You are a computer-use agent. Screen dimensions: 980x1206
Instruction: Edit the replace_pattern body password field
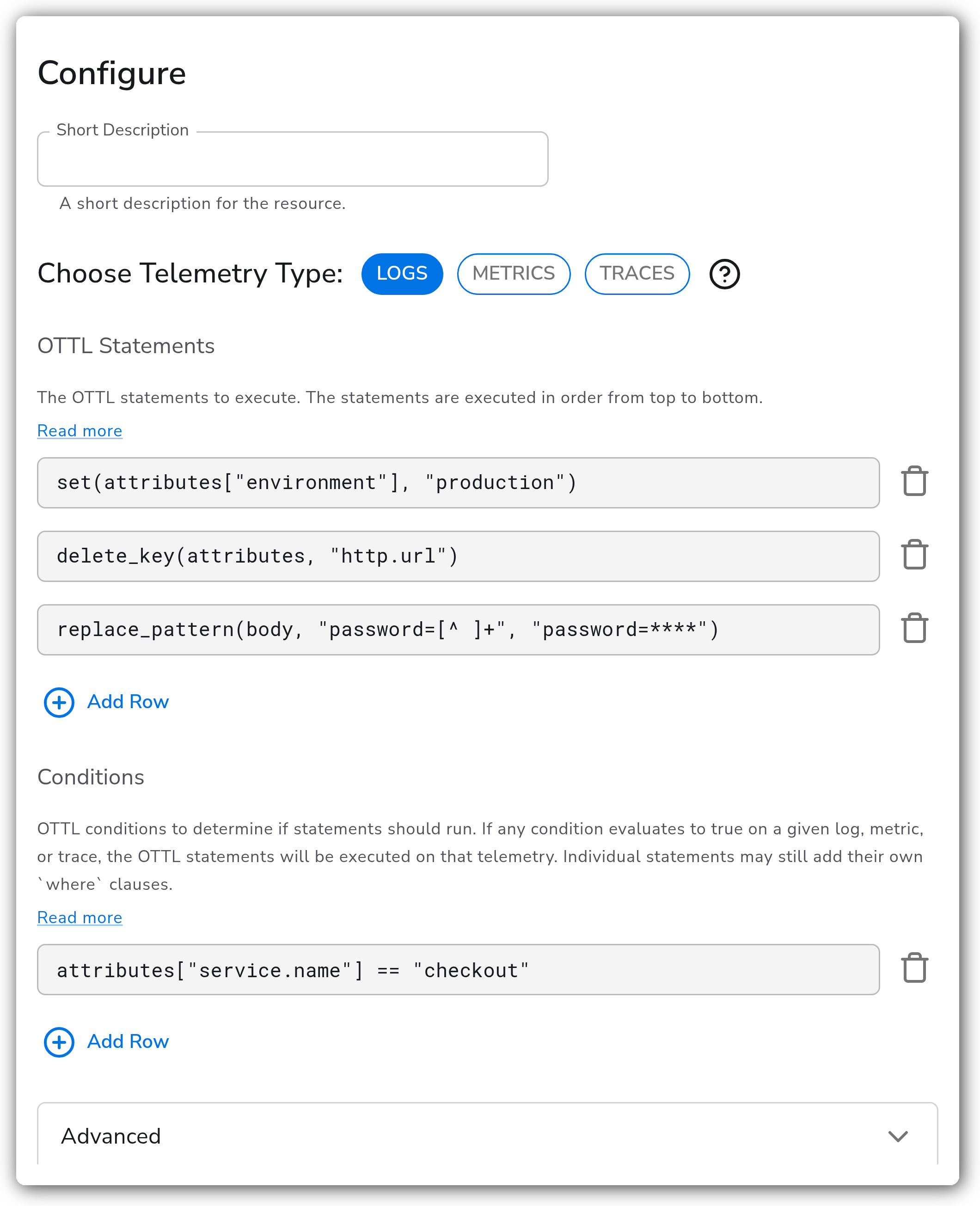pyautogui.click(x=458, y=629)
